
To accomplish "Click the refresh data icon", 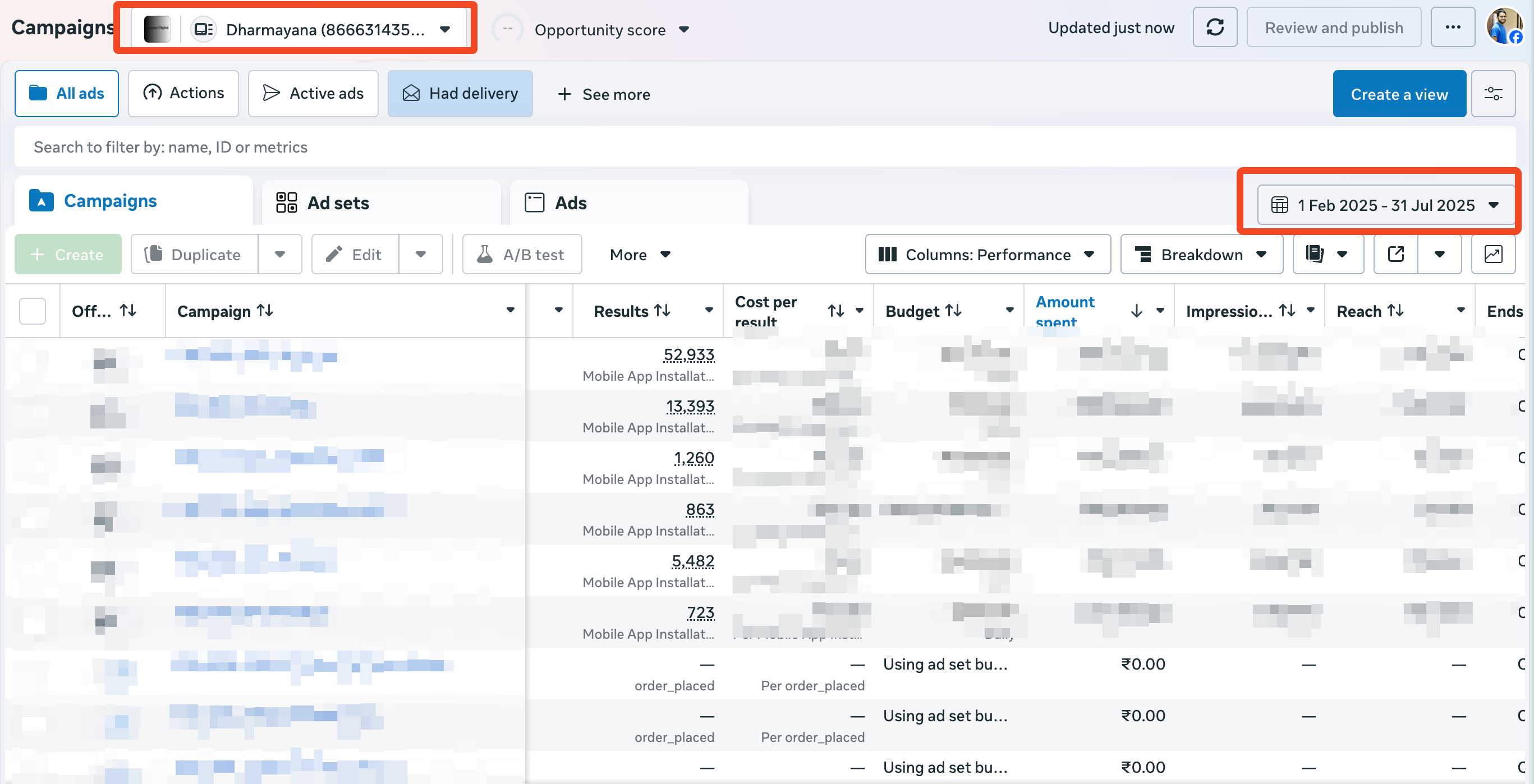I will point(1215,28).
